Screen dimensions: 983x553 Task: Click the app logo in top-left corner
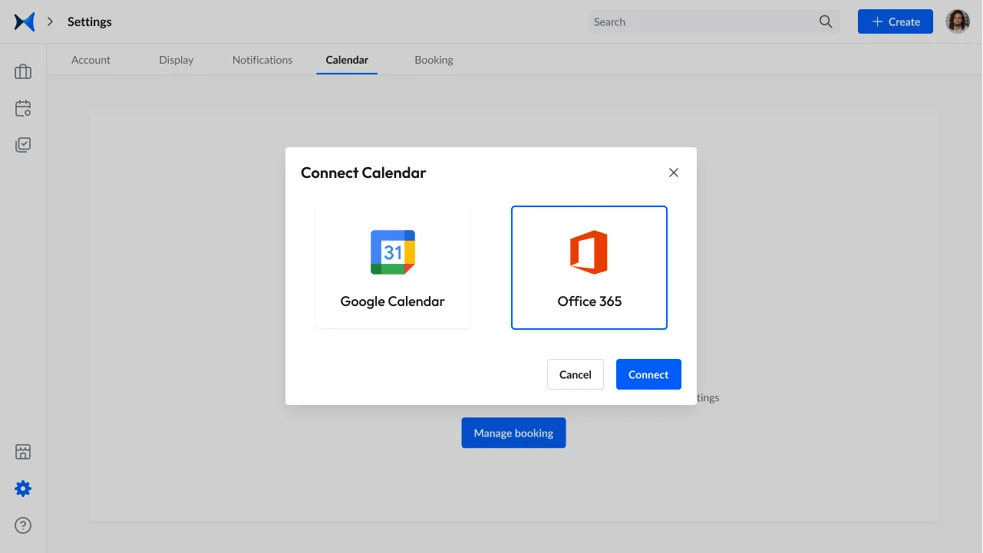pos(24,21)
